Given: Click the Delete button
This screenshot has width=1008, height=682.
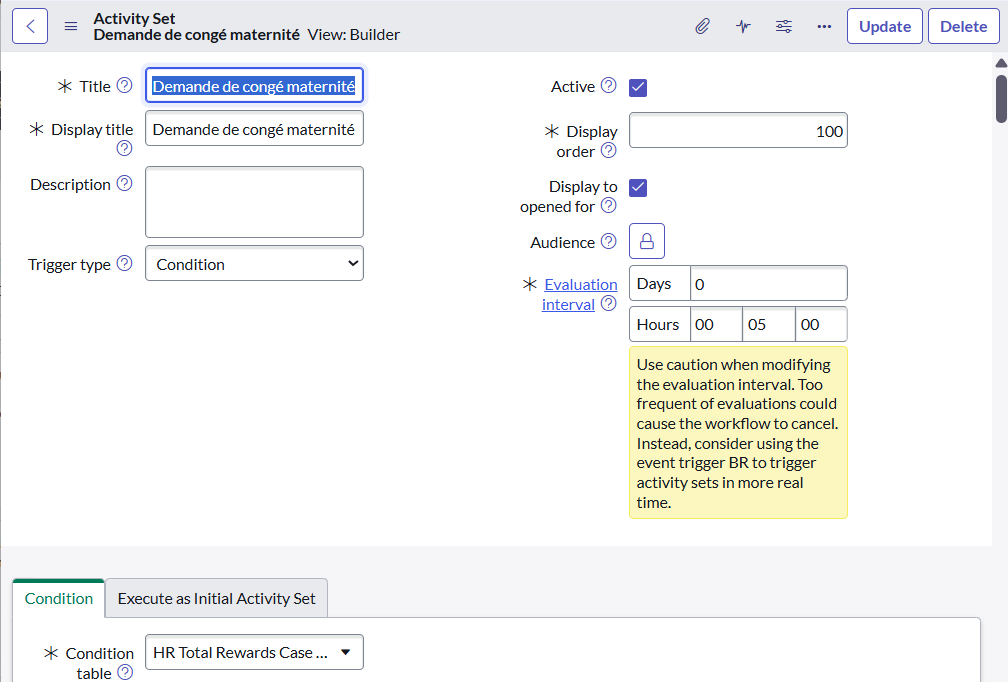Looking at the screenshot, I should pyautogui.click(x=963, y=26).
